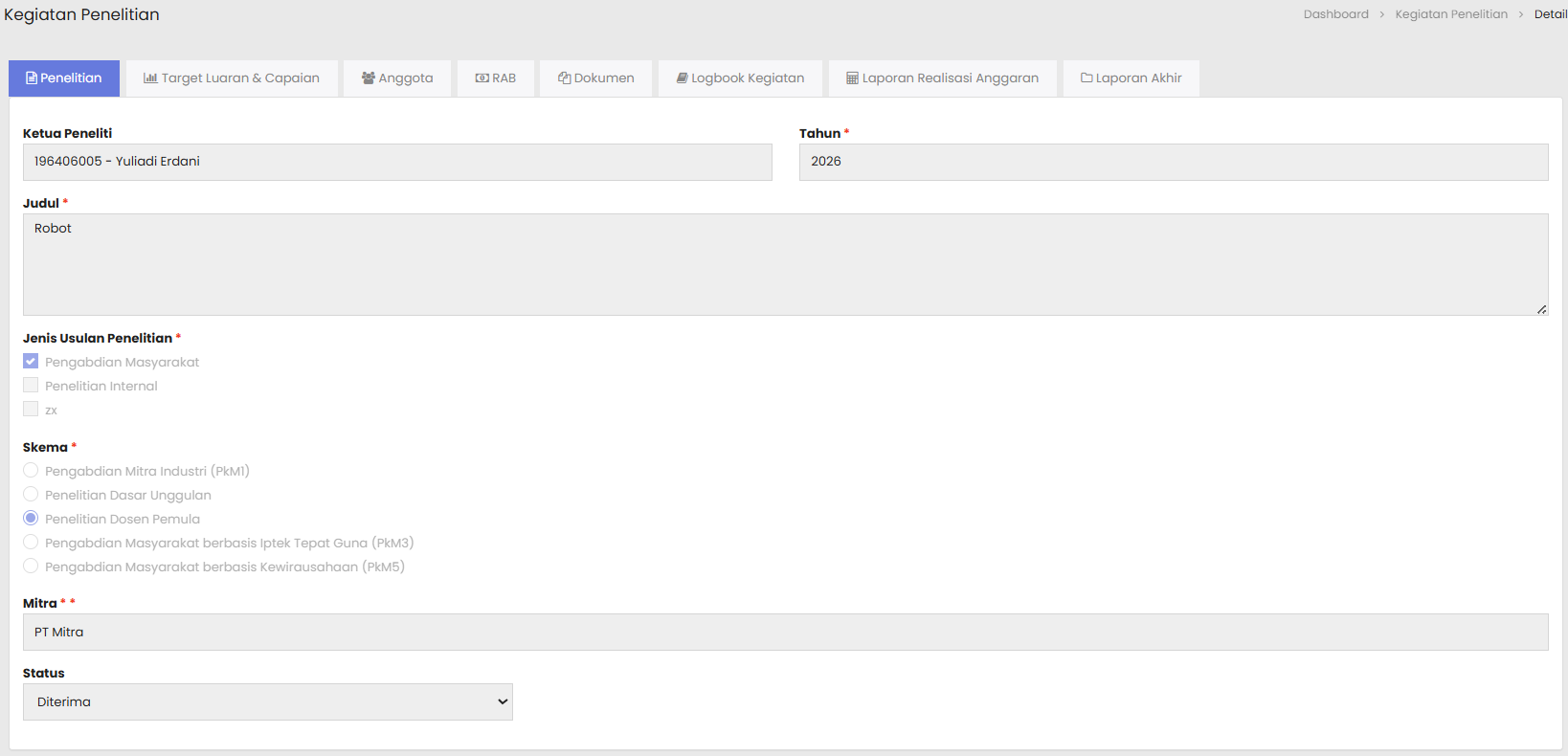Select Penelitian Dasar Unggulan radio option
This screenshot has height=756, width=1568.
pos(31,495)
